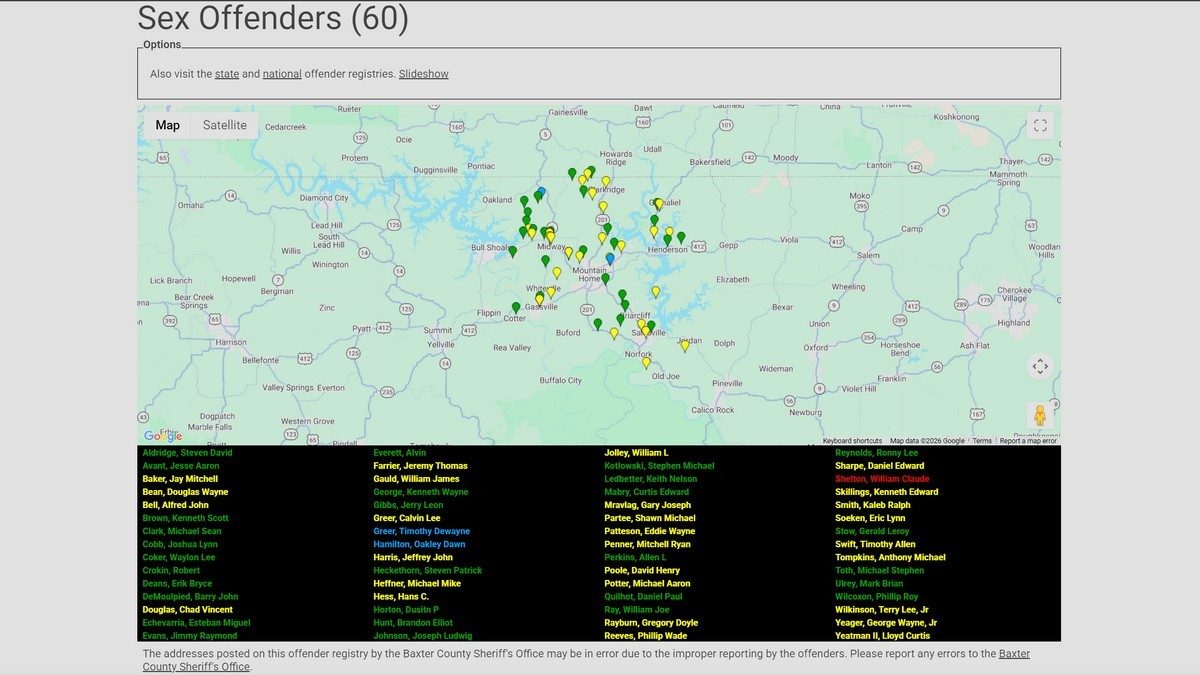Switch the map to Map view
This screenshot has width=1200, height=675.
click(x=168, y=125)
